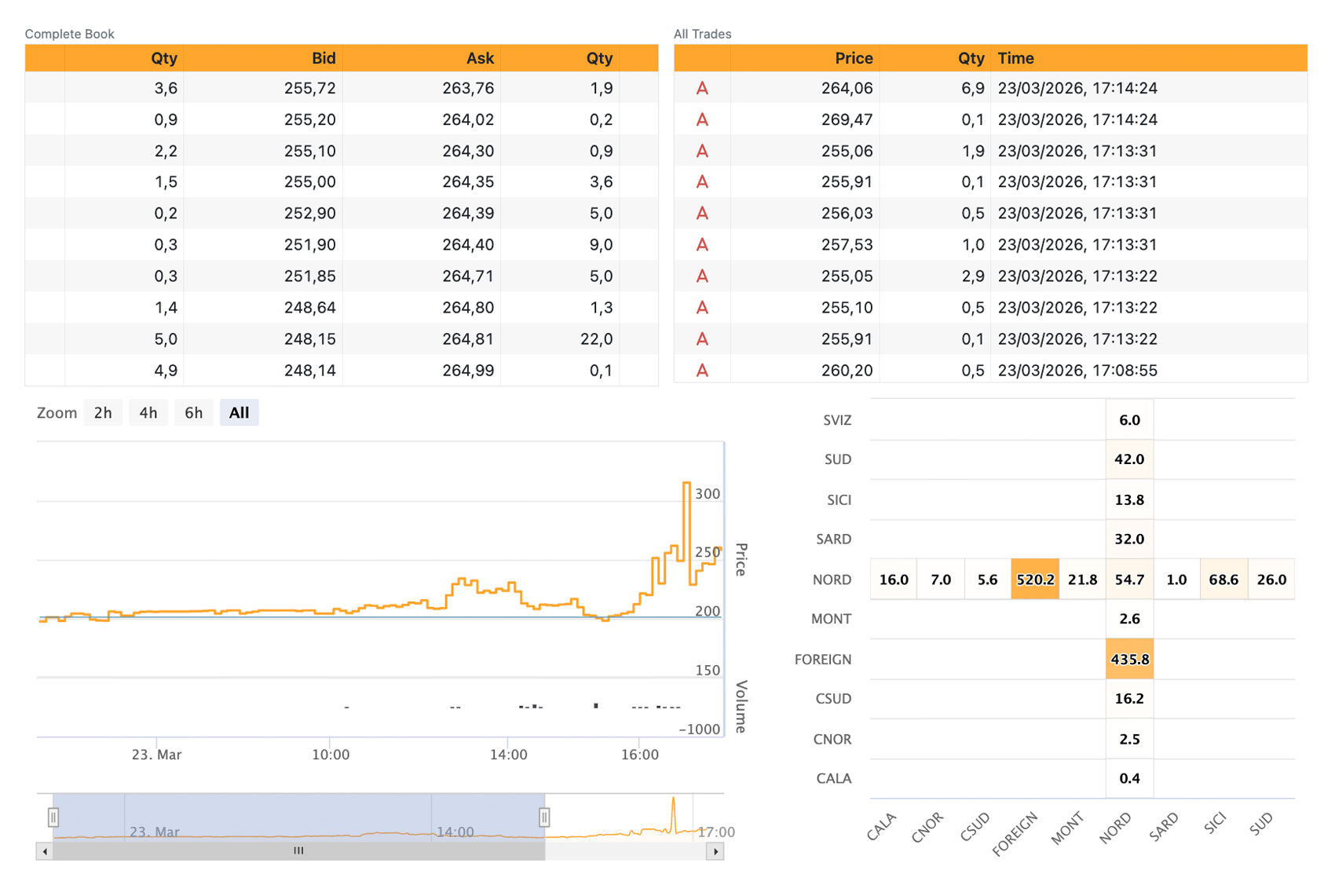Sort trades by Price column header
Image resolution: width=1335 pixels, height=896 pixels.
(854, 58)
